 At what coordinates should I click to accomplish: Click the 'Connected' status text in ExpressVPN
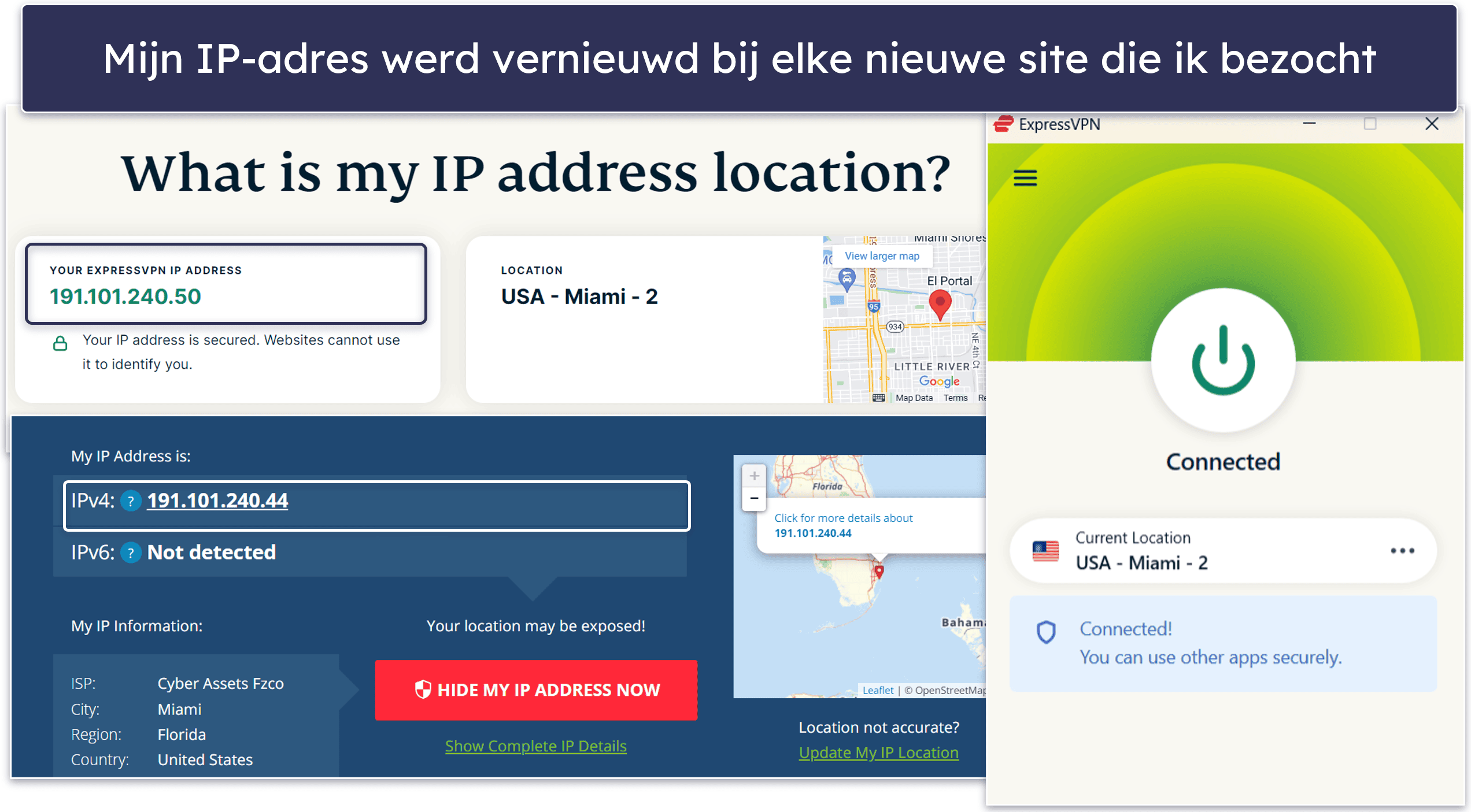[x=1223, y=462]
